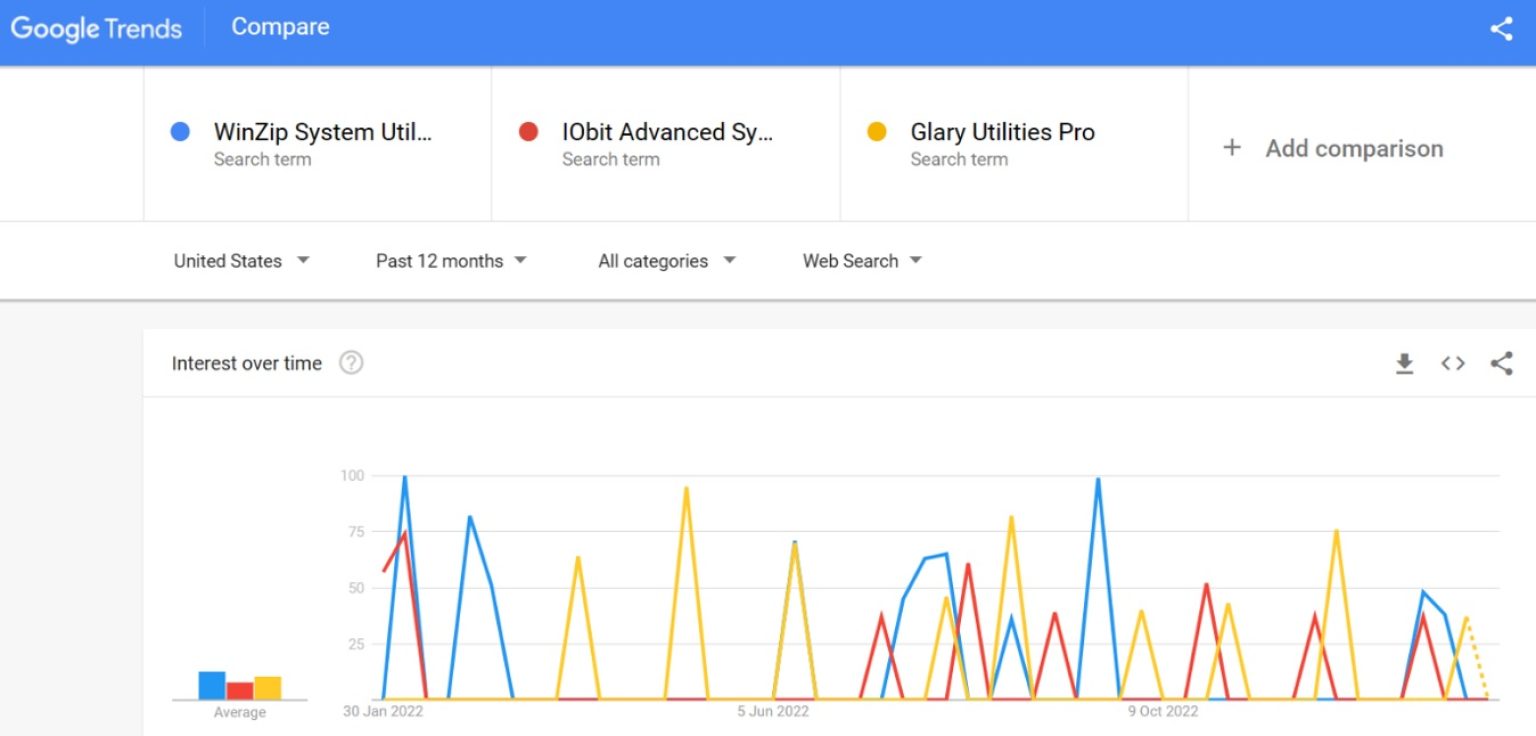Expand the All categories dropdown

click(666, 261)
